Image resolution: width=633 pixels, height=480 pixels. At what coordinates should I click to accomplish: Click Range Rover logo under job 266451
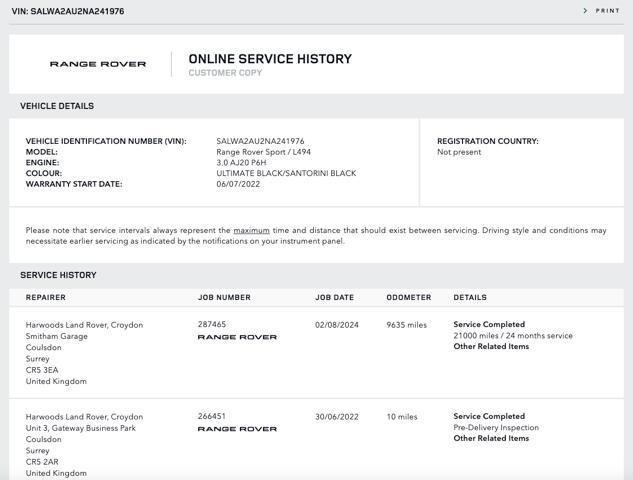(237, 429)
